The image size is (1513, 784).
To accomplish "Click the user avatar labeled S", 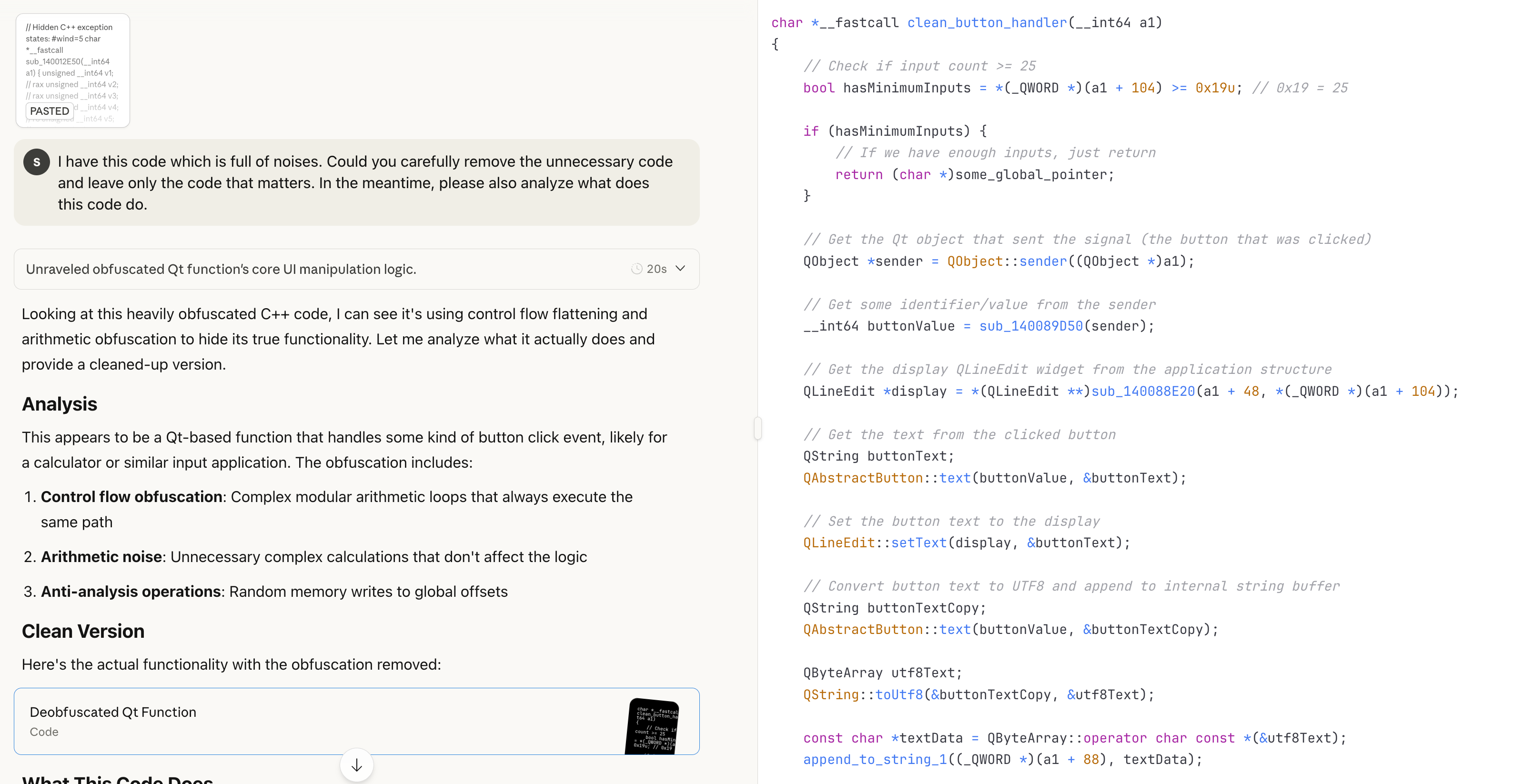I will pos(36,161).
